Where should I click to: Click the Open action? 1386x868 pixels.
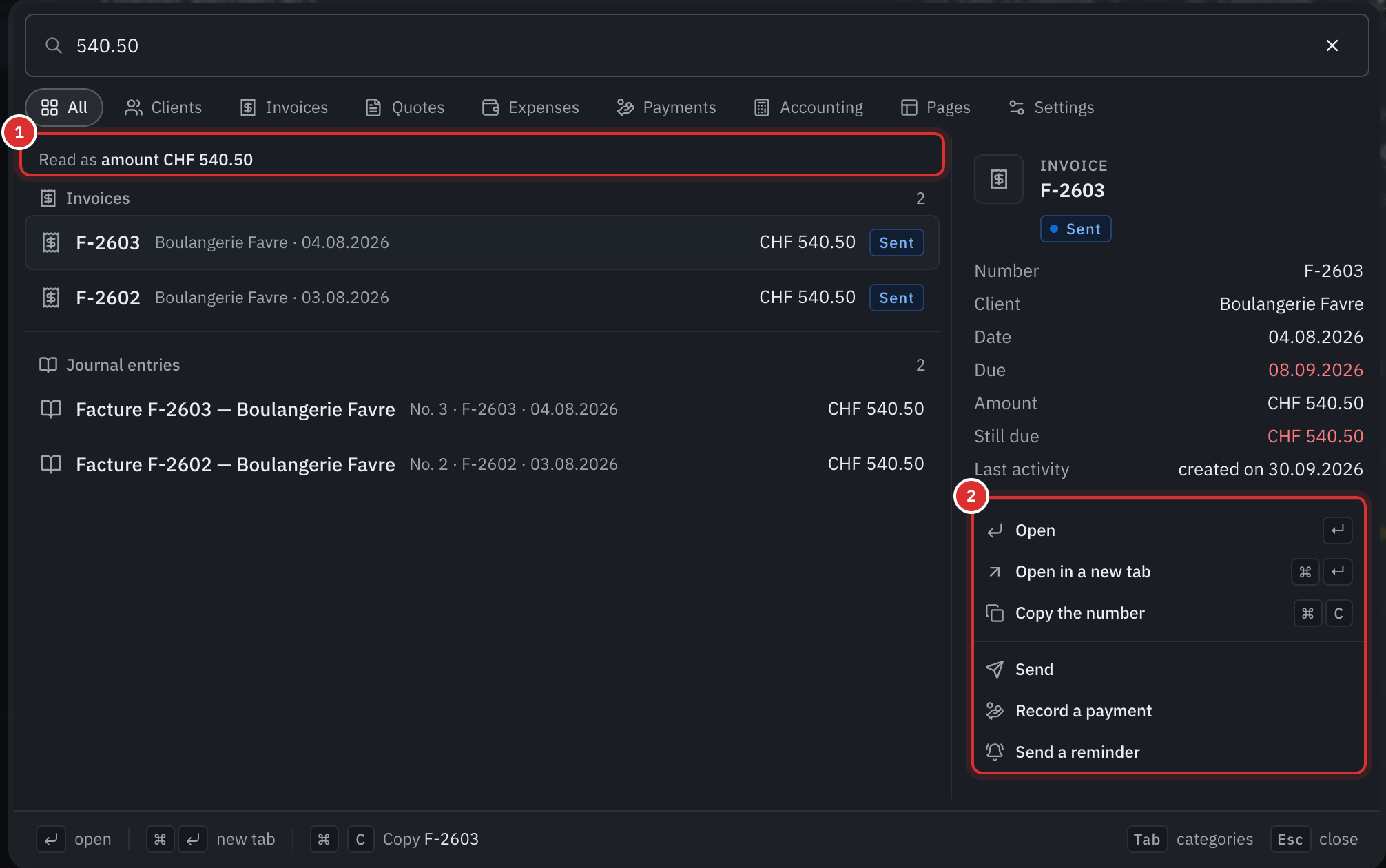tap(1169, 530)
